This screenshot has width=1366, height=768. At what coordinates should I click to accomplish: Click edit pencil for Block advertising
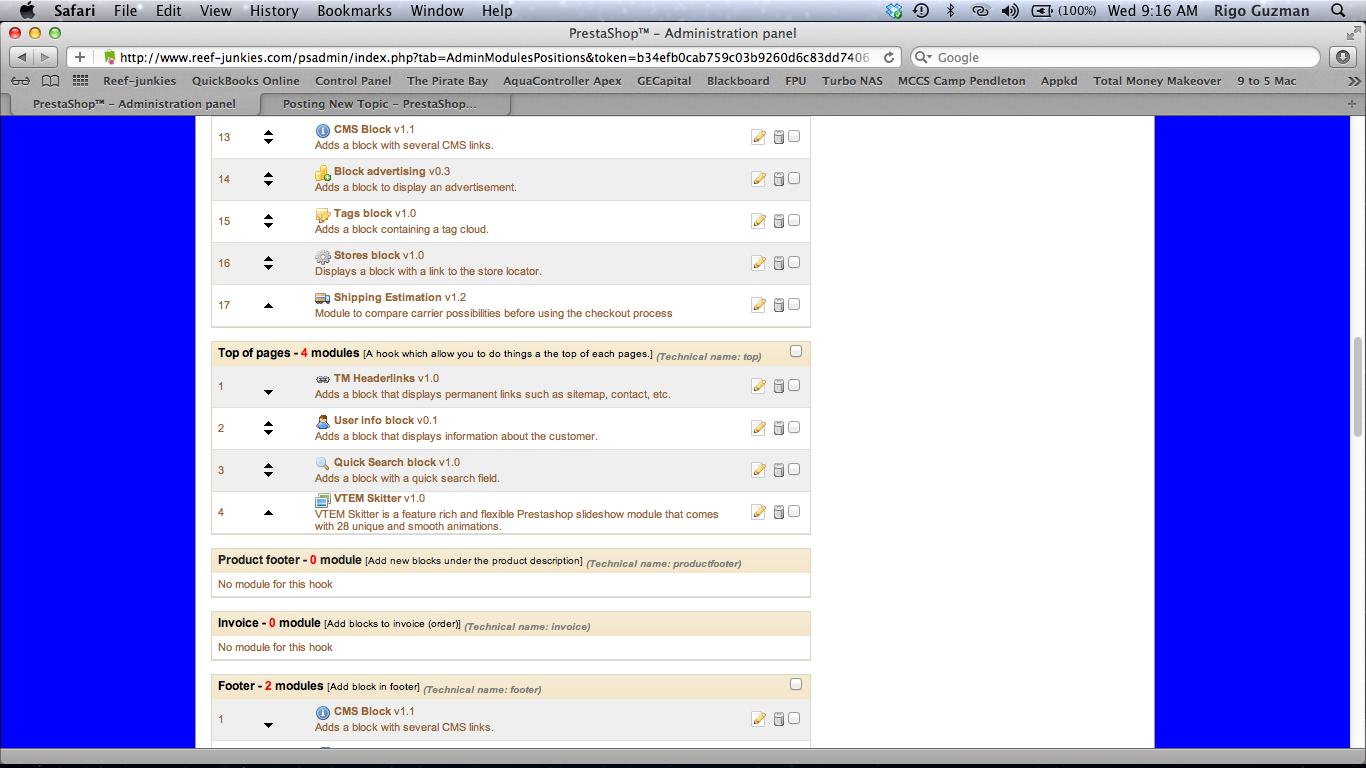pyautogui.click(x=759, y=179)
